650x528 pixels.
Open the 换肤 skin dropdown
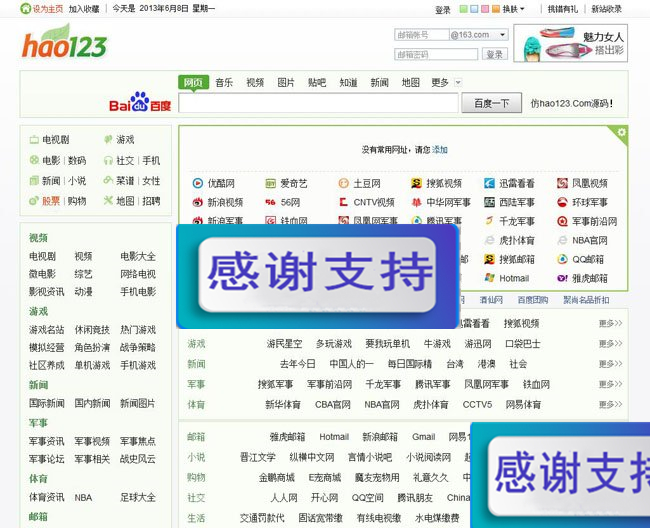(513, 9)
